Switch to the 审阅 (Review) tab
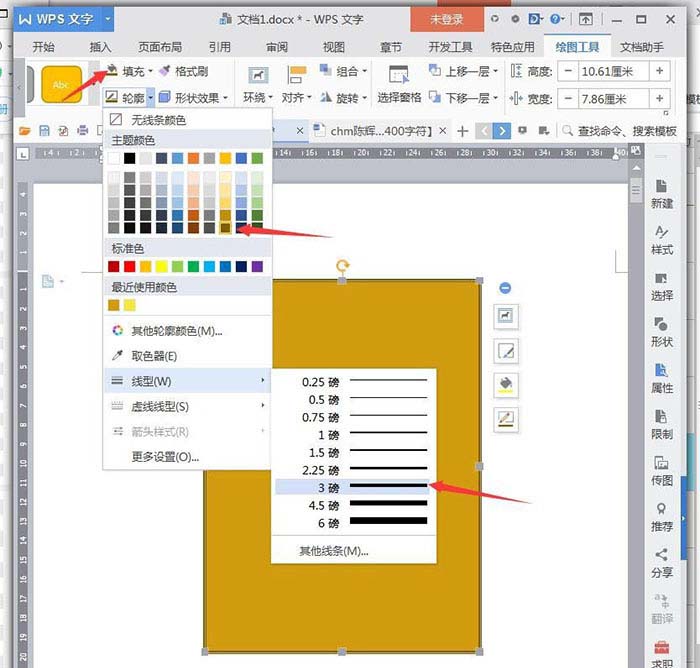 click(x=277, y=47)
